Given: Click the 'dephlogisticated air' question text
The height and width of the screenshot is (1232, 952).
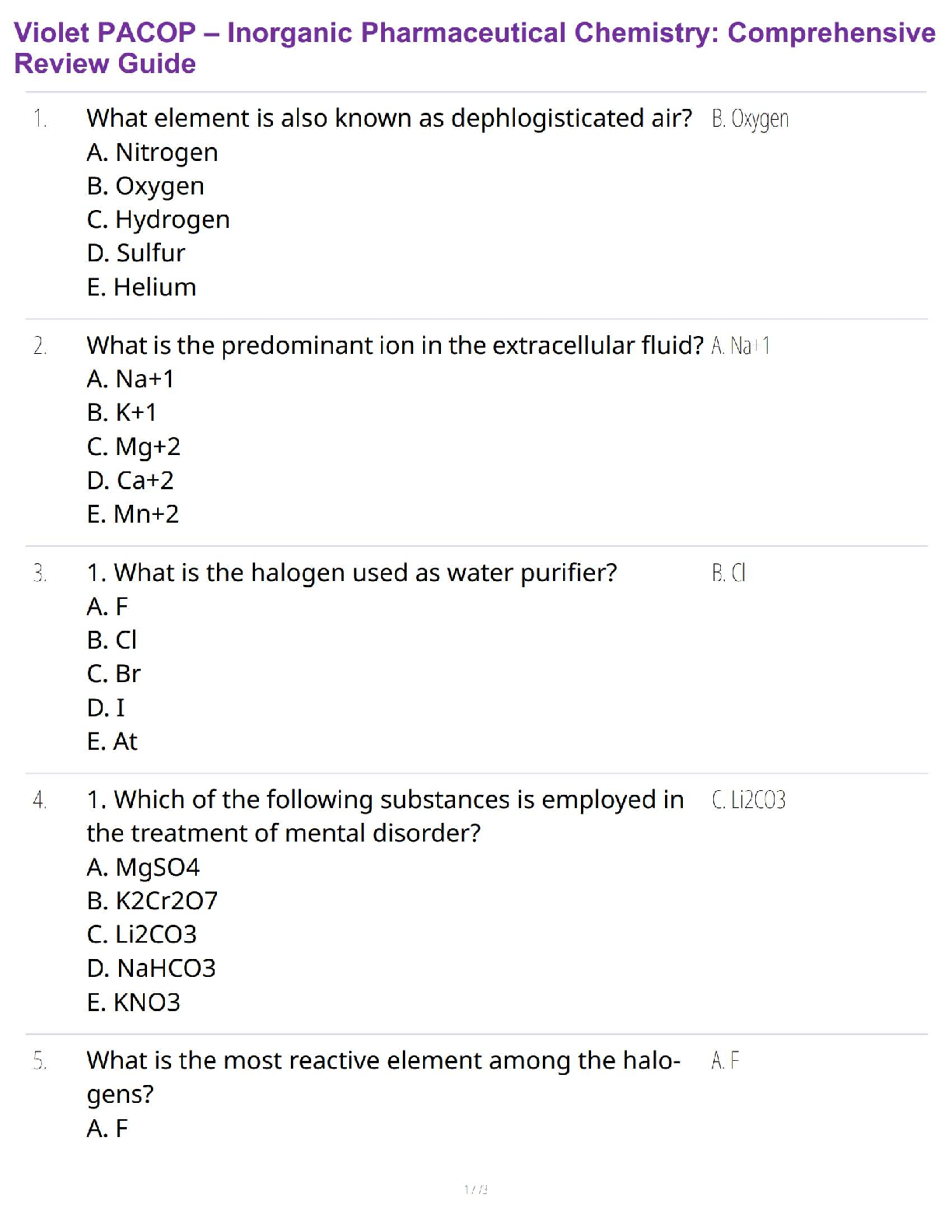Looking at the screenshot, I should pyautogui.click(x=389, y=118).
